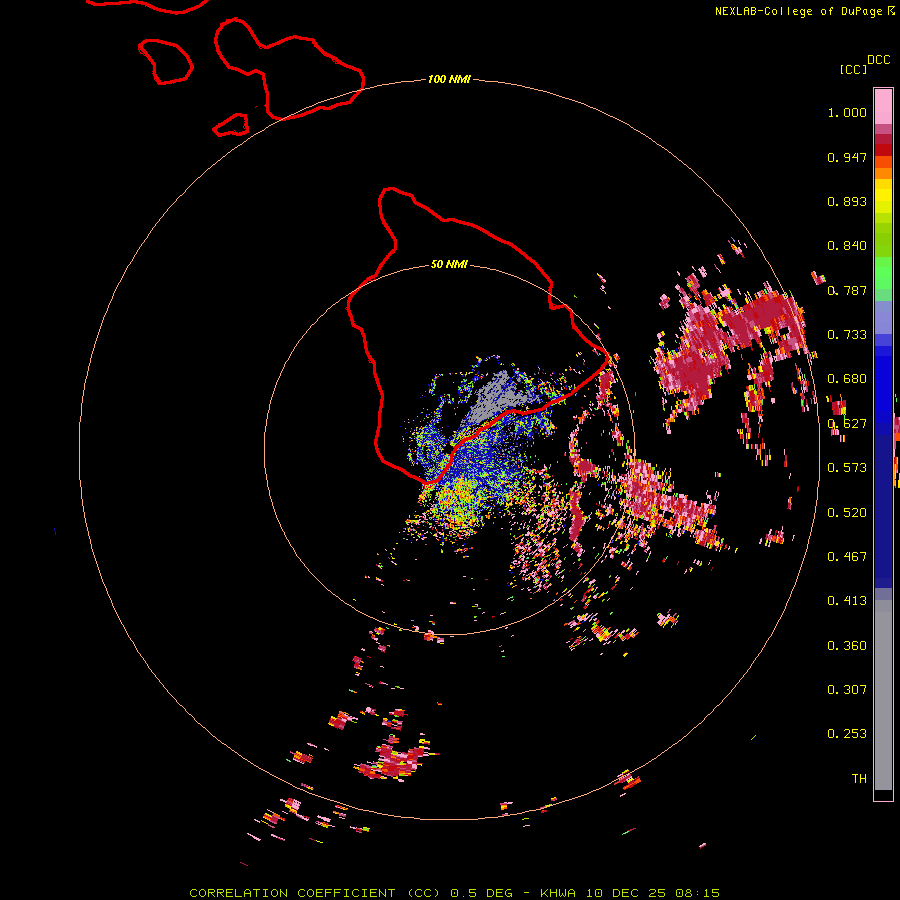Select the 0.307 legend value
The width and height of the screenshot is (900, 900).
pyautogui.click(x=847, y=690)
